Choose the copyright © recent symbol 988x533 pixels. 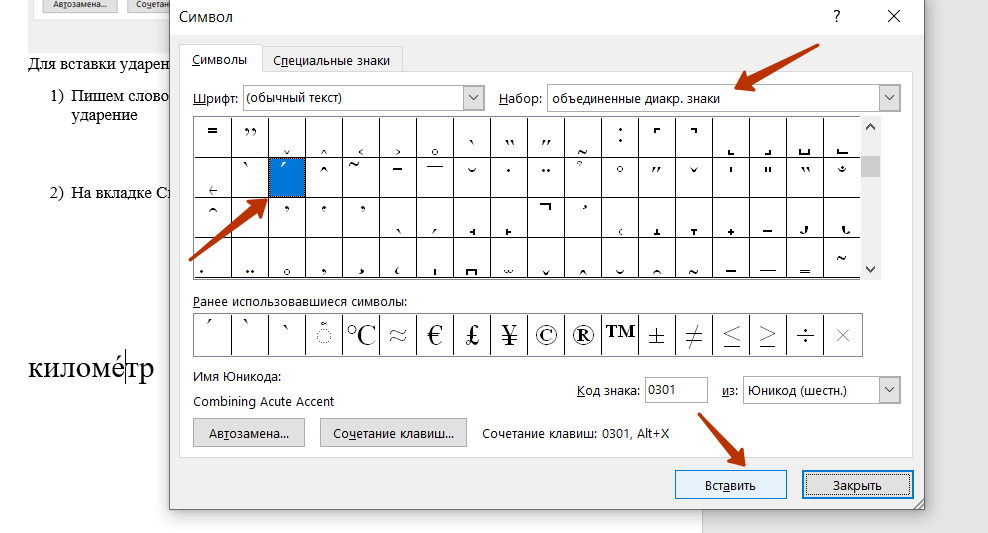546,335
